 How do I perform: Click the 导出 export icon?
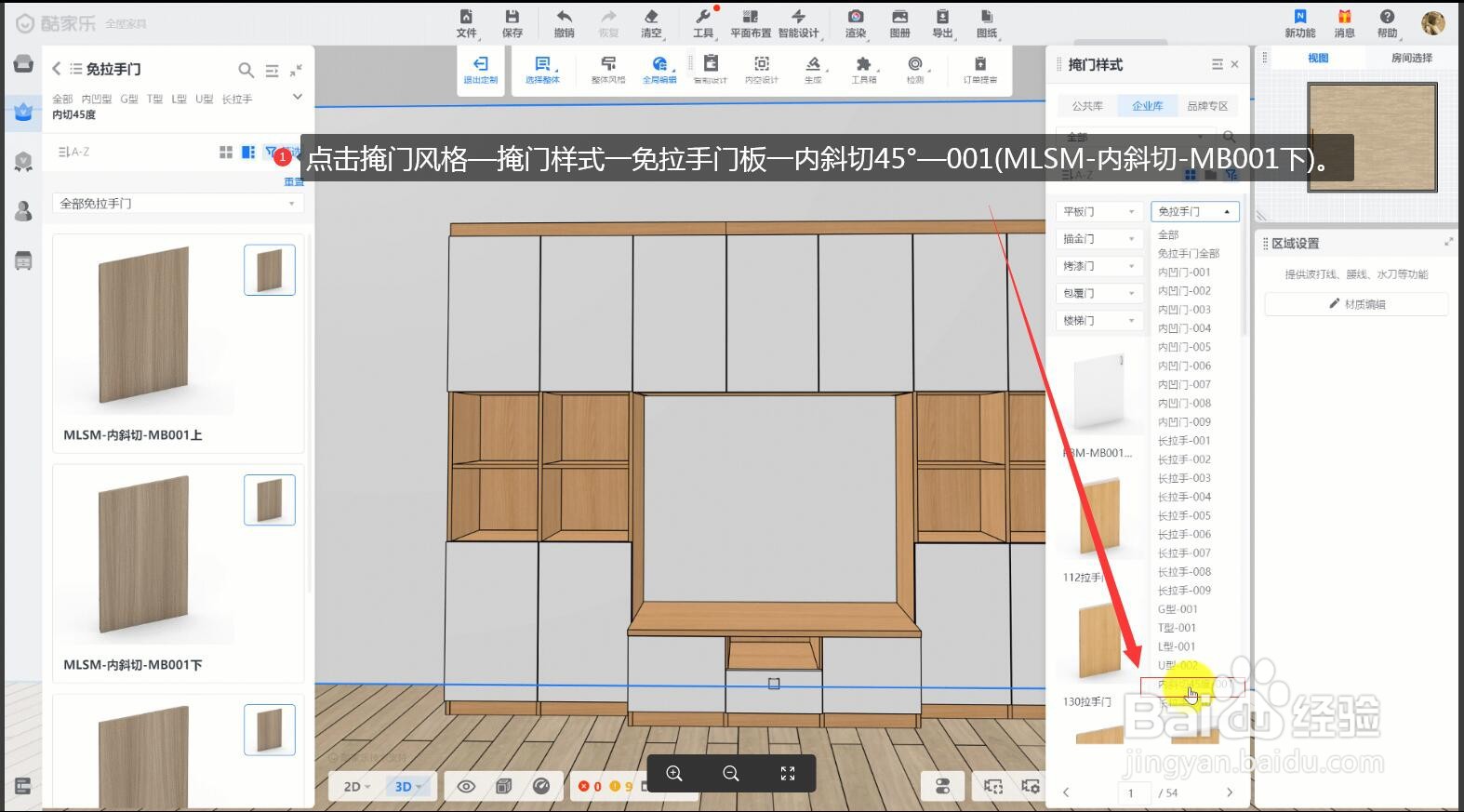[942, 23]
